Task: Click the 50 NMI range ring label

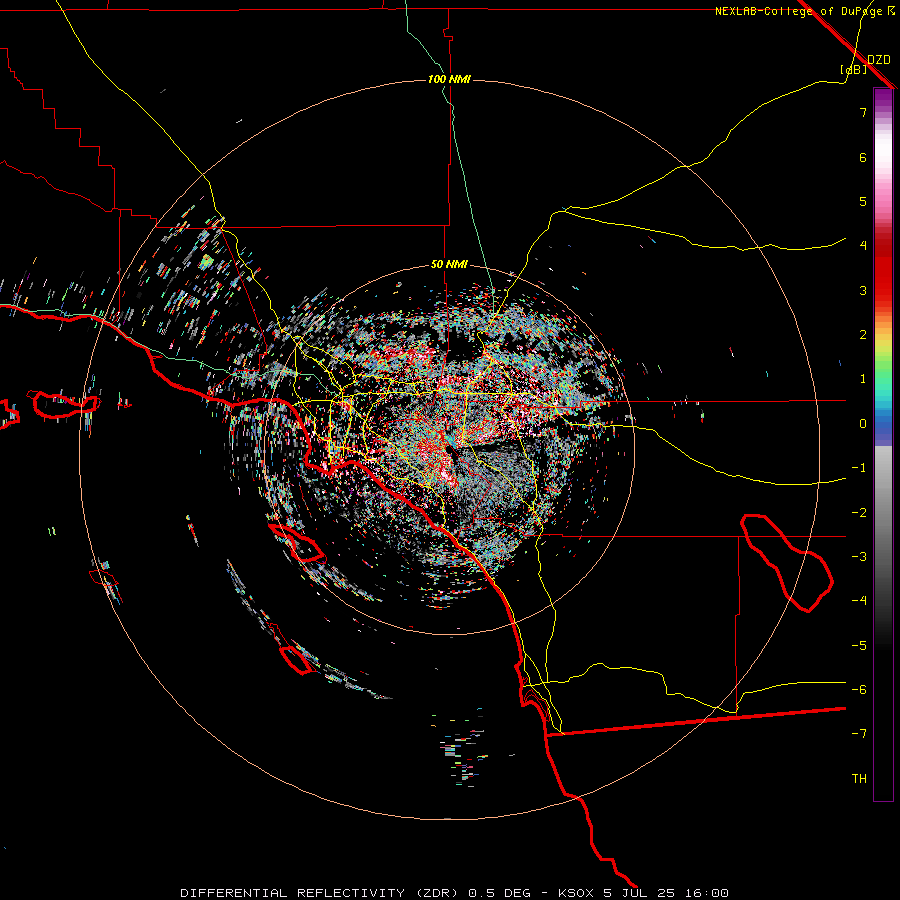Action: tap(449, 264)
